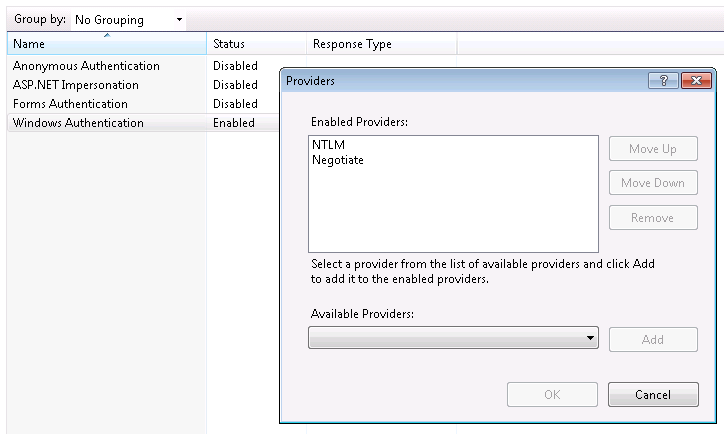Select Negotiate in Enabled Providers

pos(338,160)
